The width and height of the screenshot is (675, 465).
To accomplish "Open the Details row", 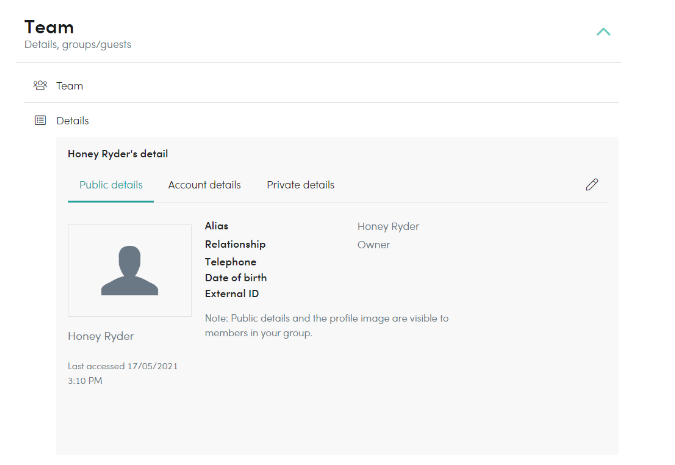I will [321, 120].
